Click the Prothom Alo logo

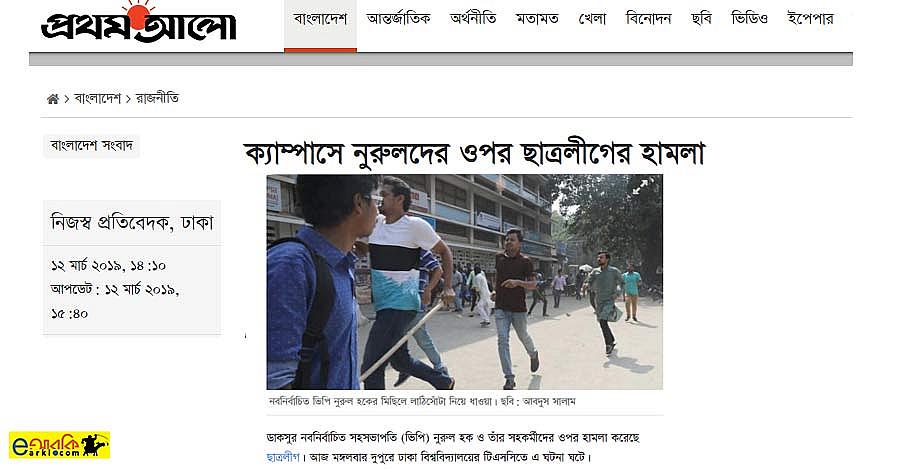coord(138,23)
